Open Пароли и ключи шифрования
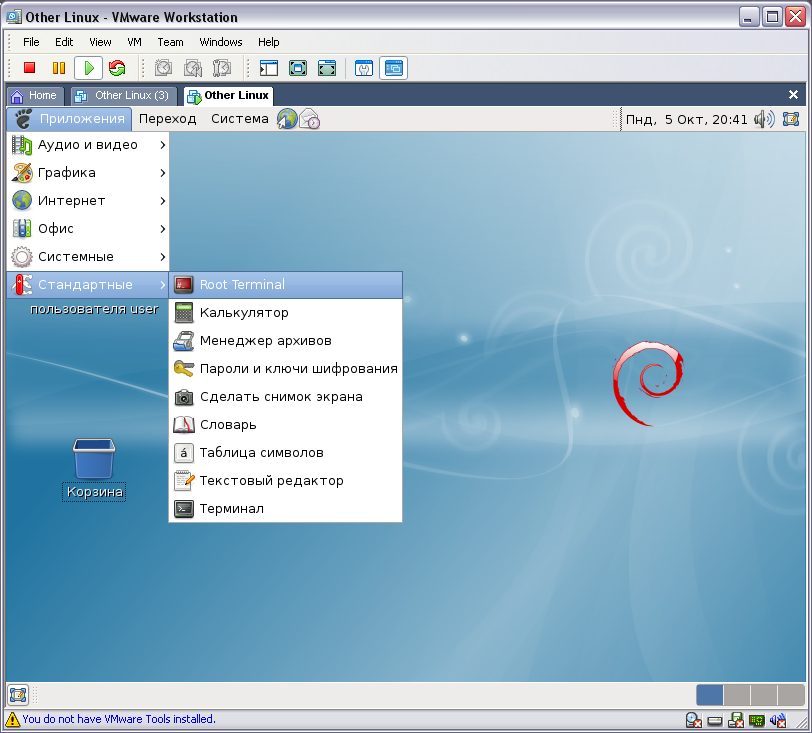Image resolution: width=812 pixels, height=733 pixels. tap(286, 369)
